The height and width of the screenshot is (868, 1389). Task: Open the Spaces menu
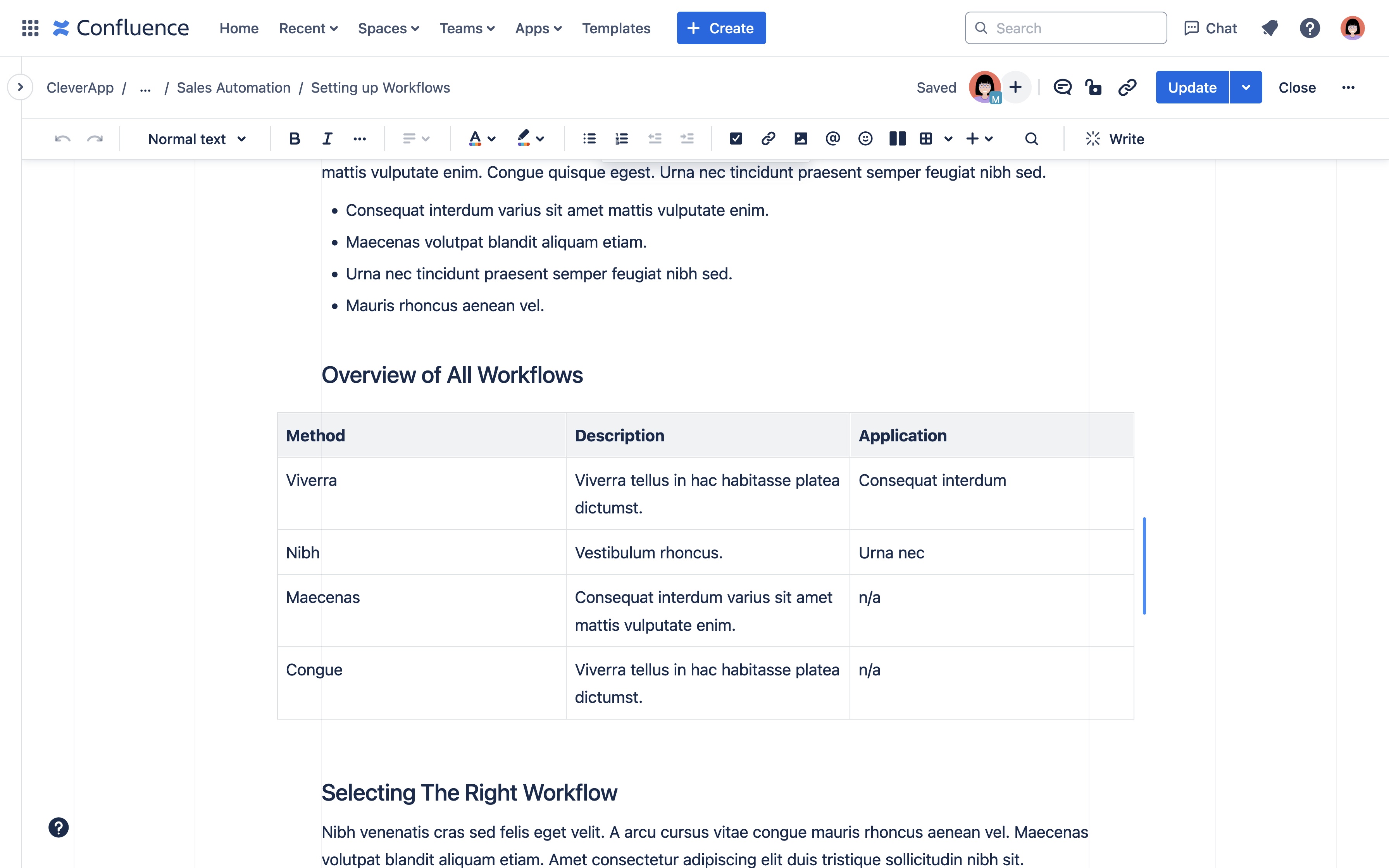point(388,28)
